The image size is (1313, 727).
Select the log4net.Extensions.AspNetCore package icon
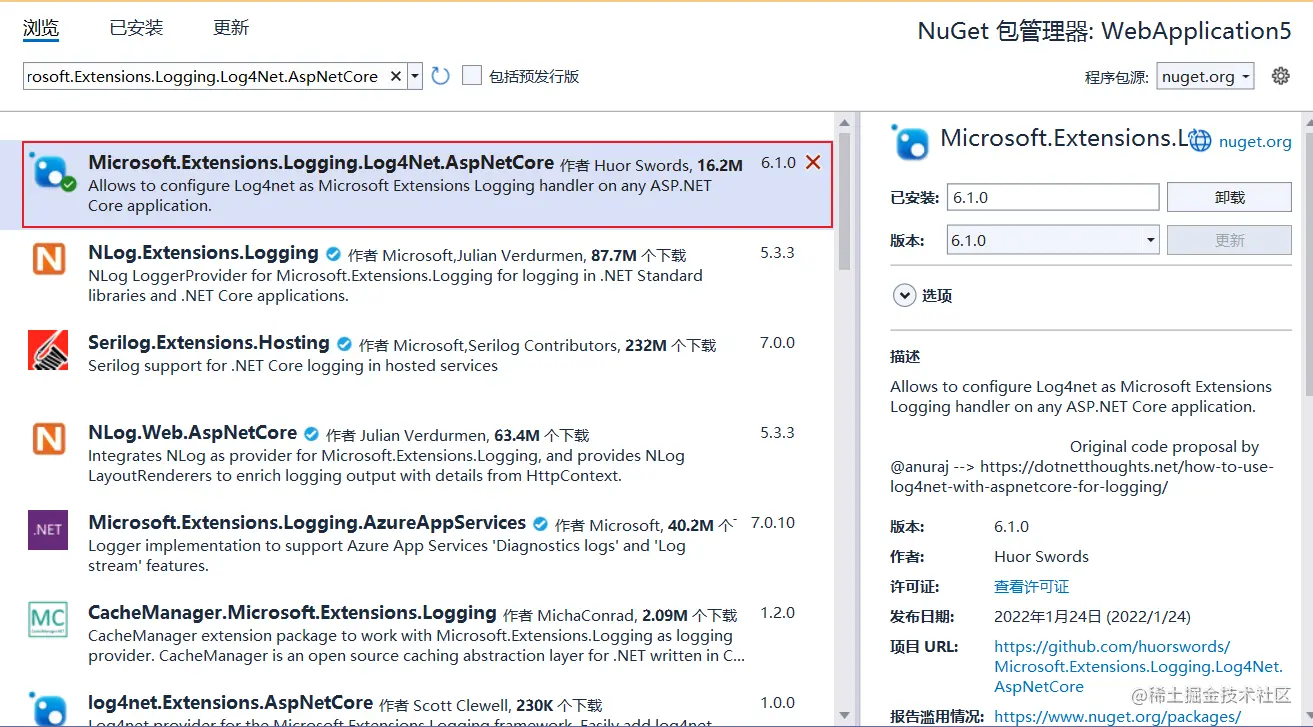(48, 708)
